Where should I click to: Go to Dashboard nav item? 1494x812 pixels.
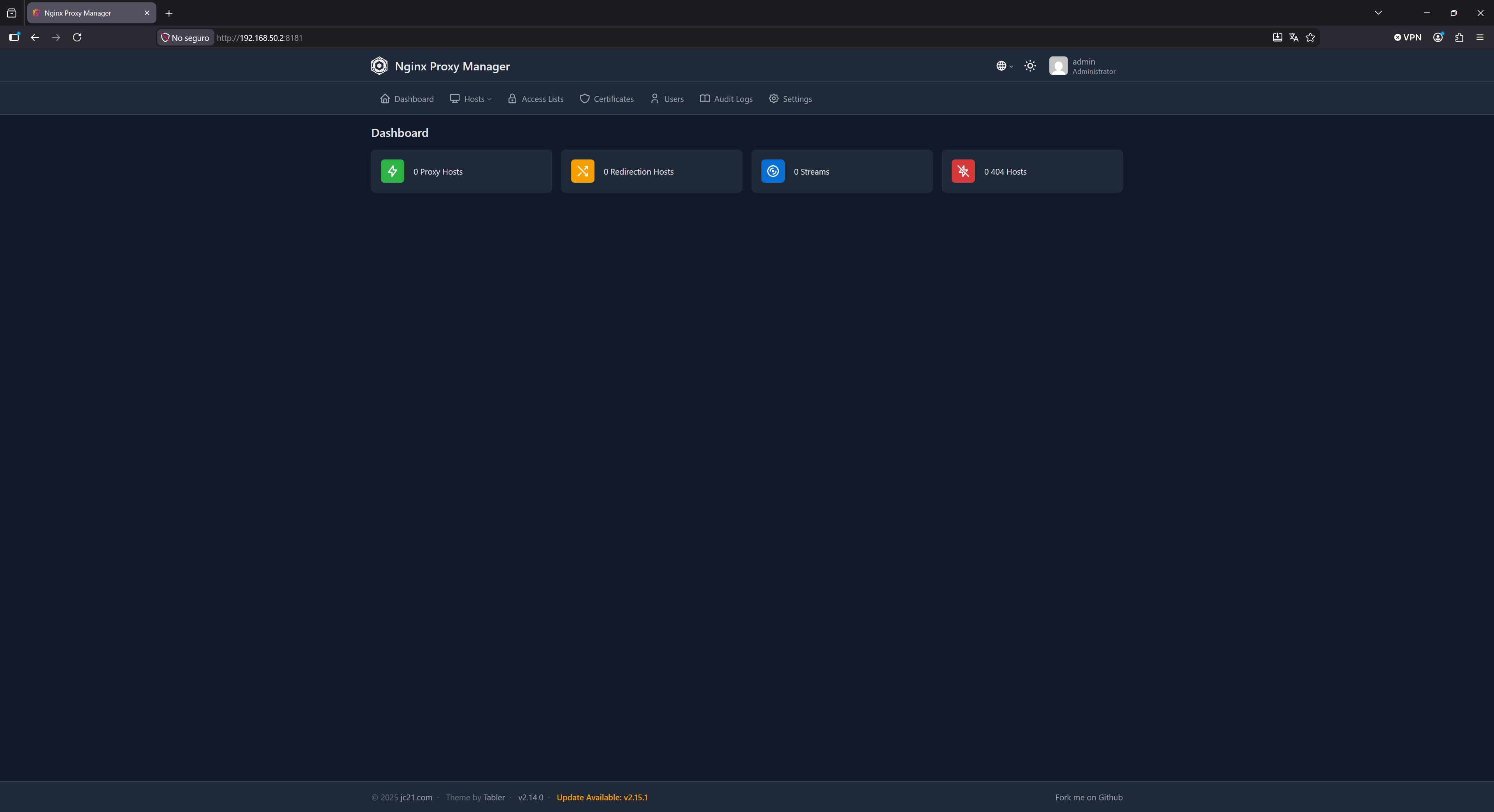(x=407, y=99)
